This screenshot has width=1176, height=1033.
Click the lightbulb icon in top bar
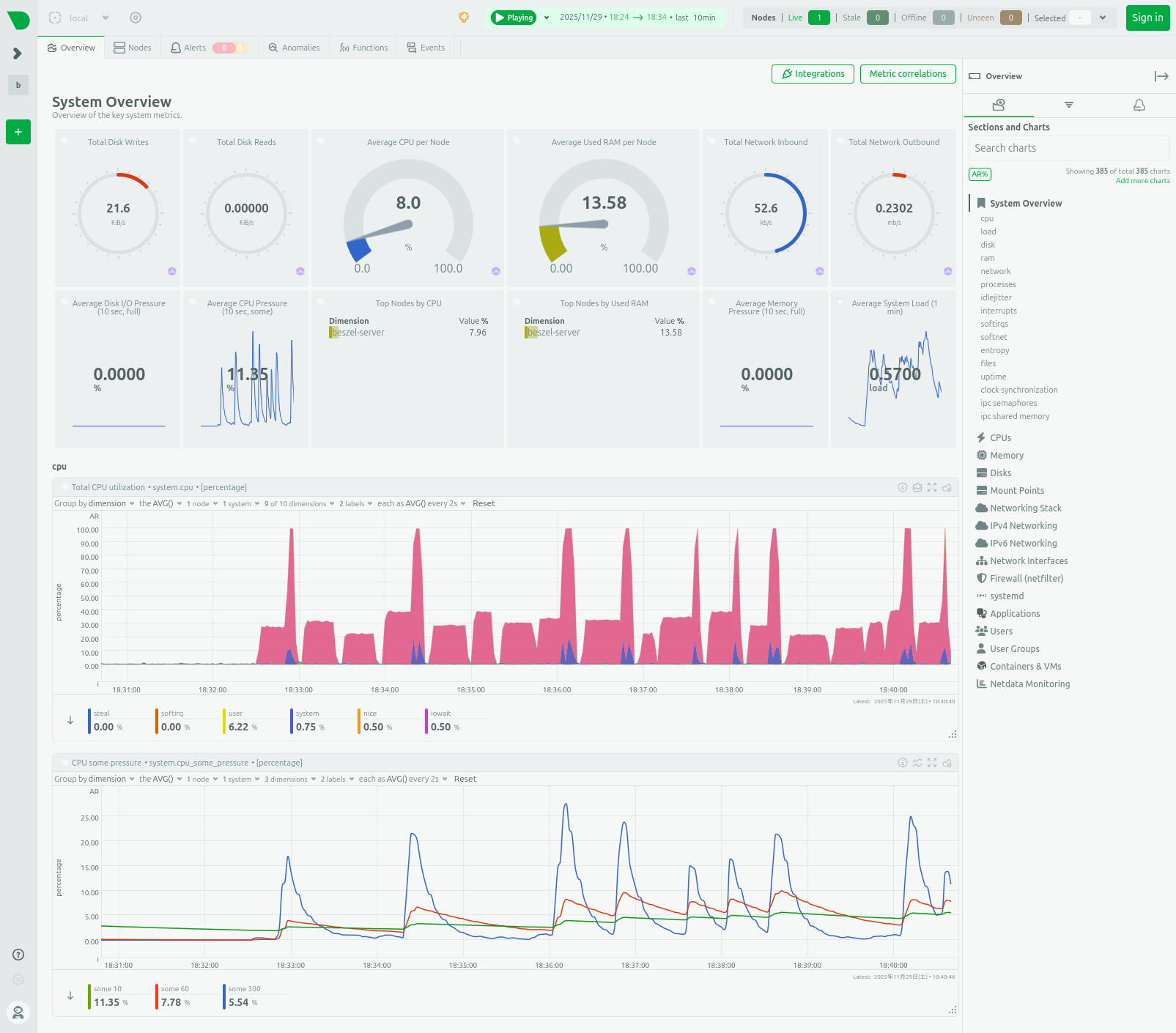click(464, 18)
